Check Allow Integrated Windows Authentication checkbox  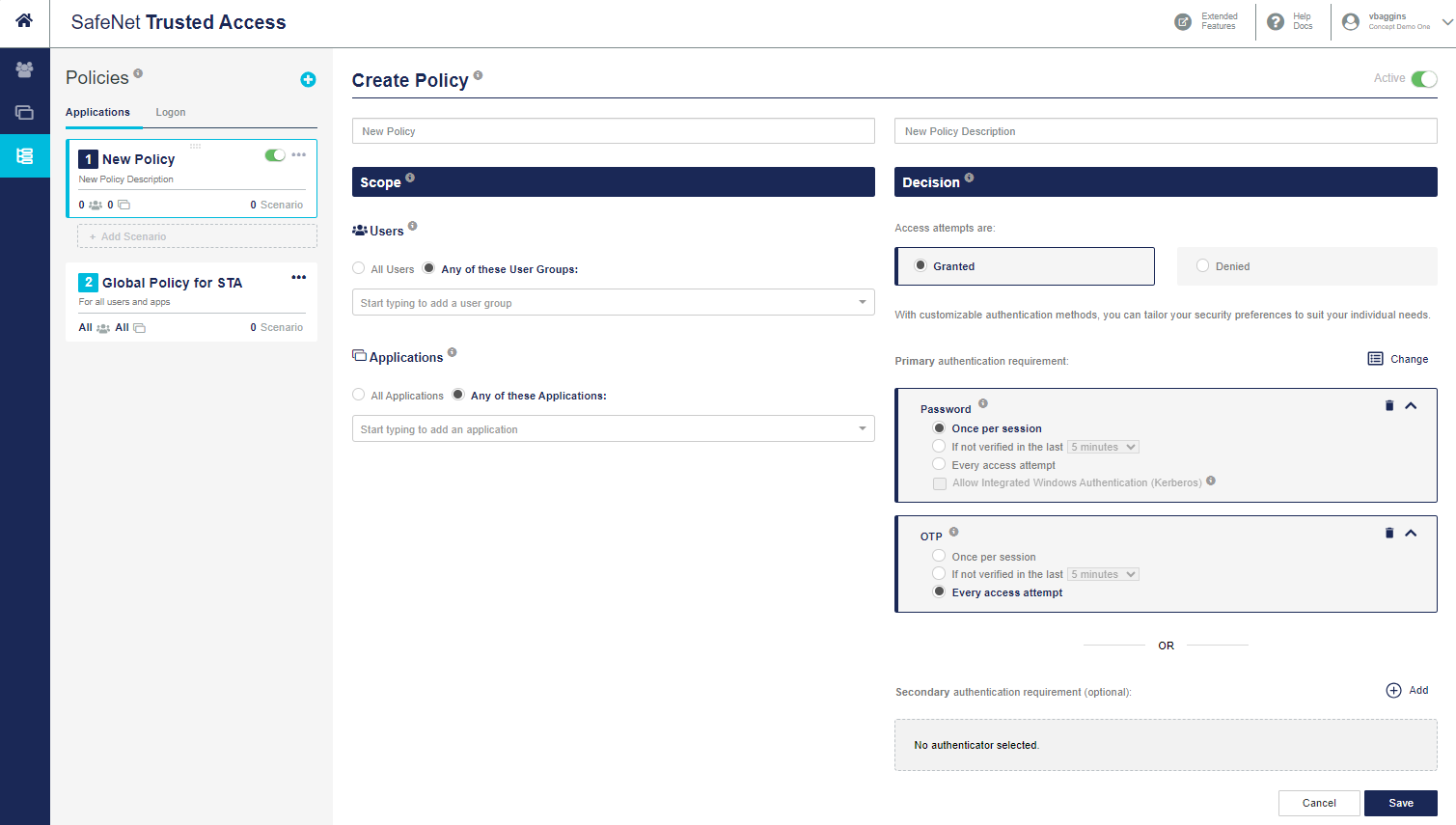[x=940, y=483]
